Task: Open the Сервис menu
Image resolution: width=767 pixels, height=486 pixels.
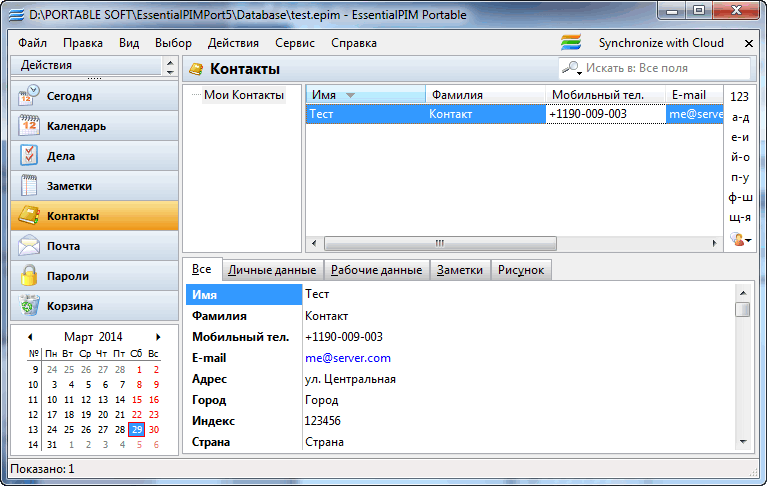Action: 294,43
